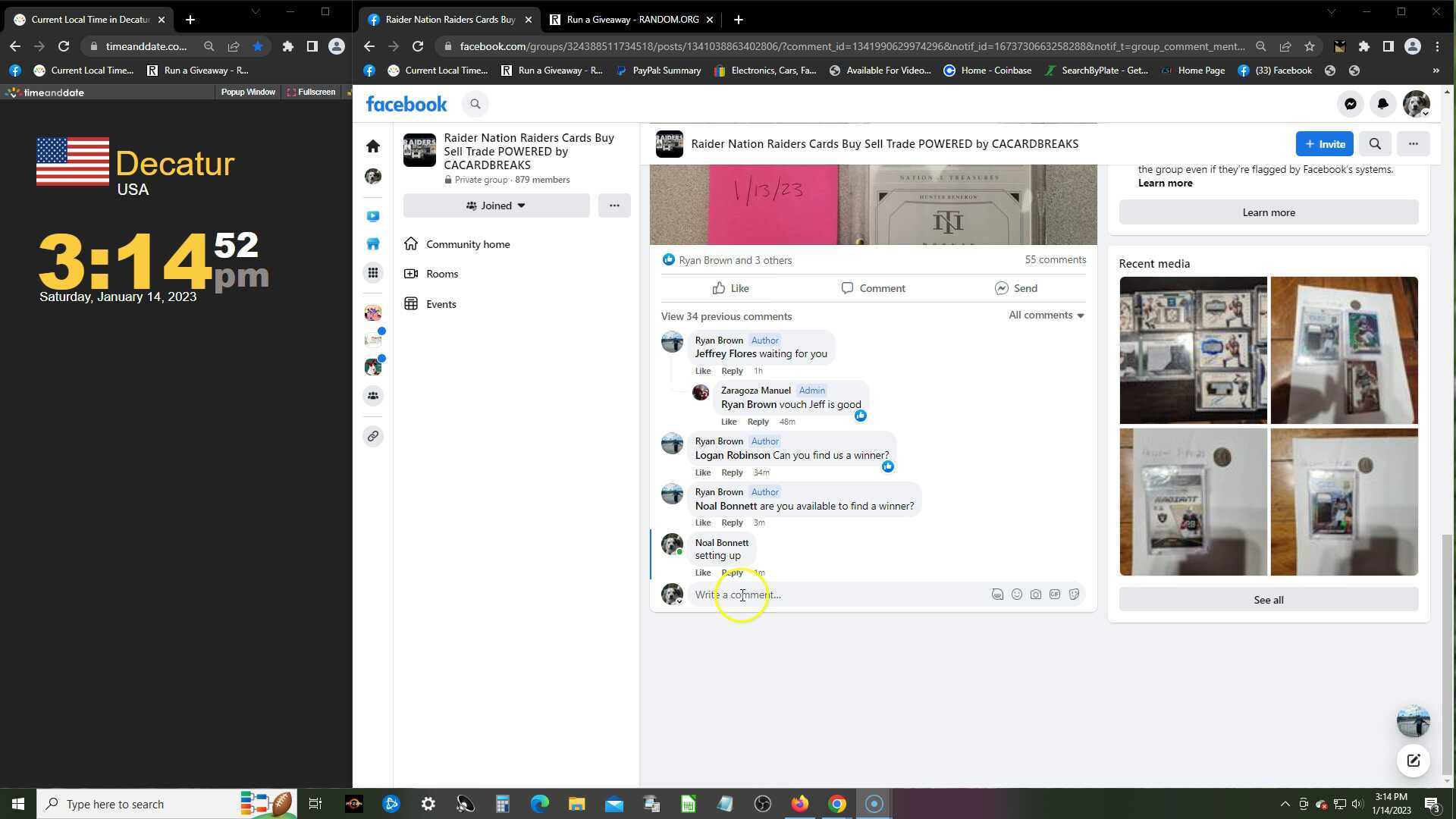Go to Facebook home via sidebar house icon

tap(372, 146)
